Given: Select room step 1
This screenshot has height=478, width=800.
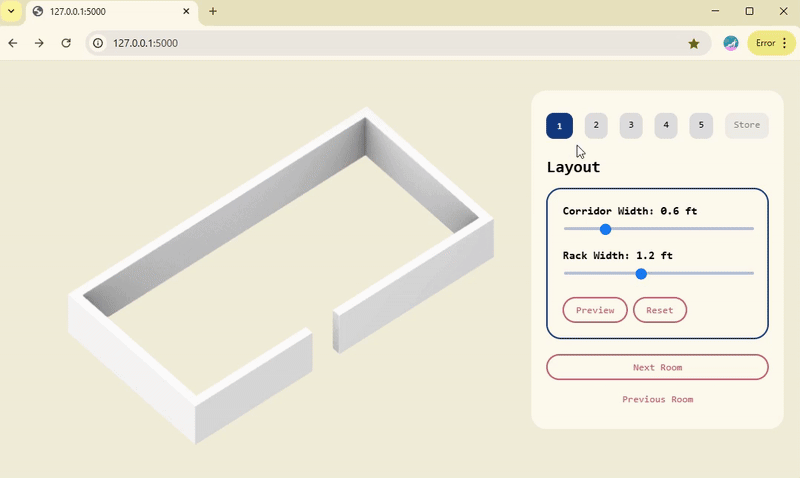Looking at the screenshot, I should (x=559, y=125).
